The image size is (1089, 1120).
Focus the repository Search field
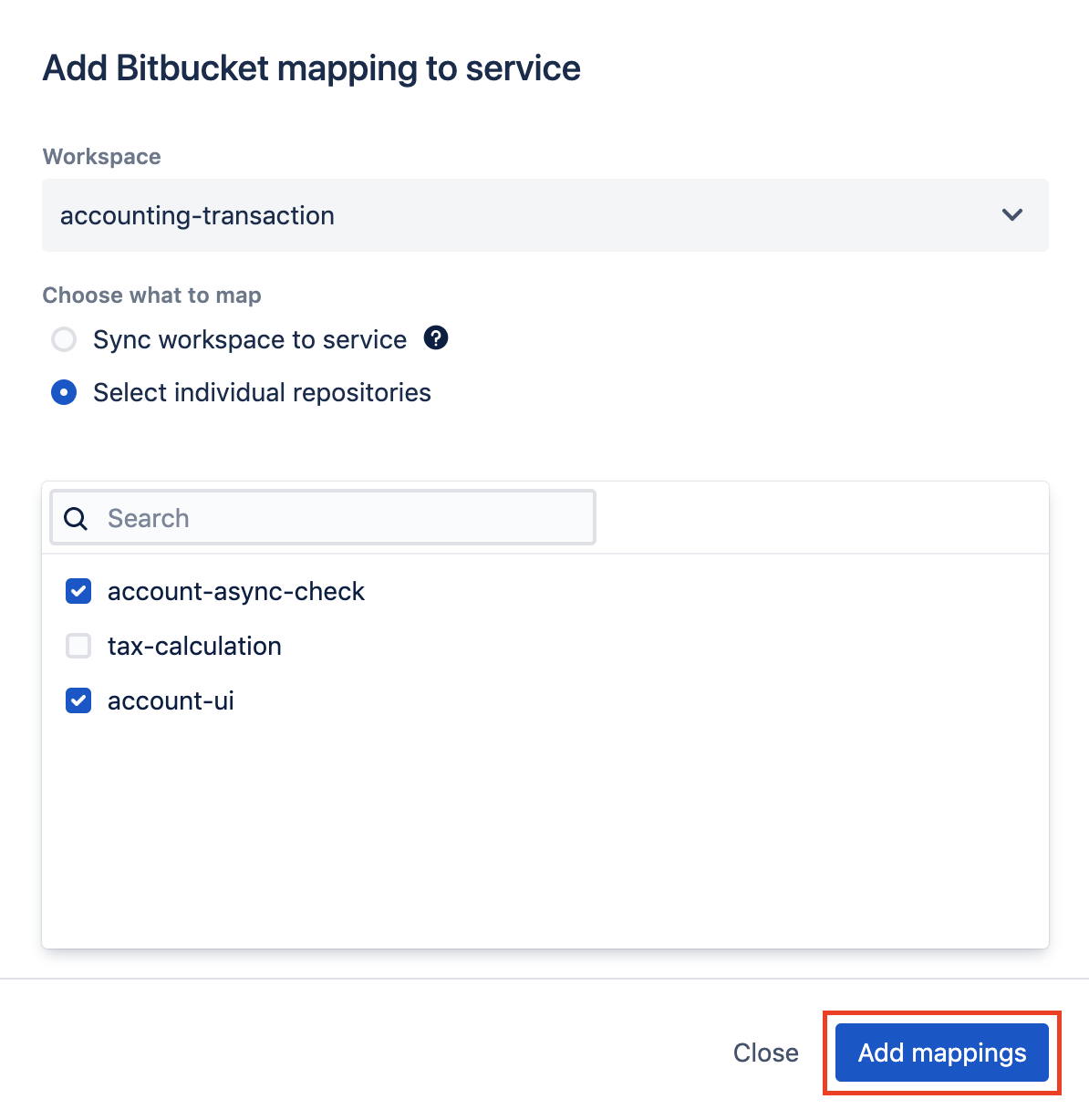(323, 518)
